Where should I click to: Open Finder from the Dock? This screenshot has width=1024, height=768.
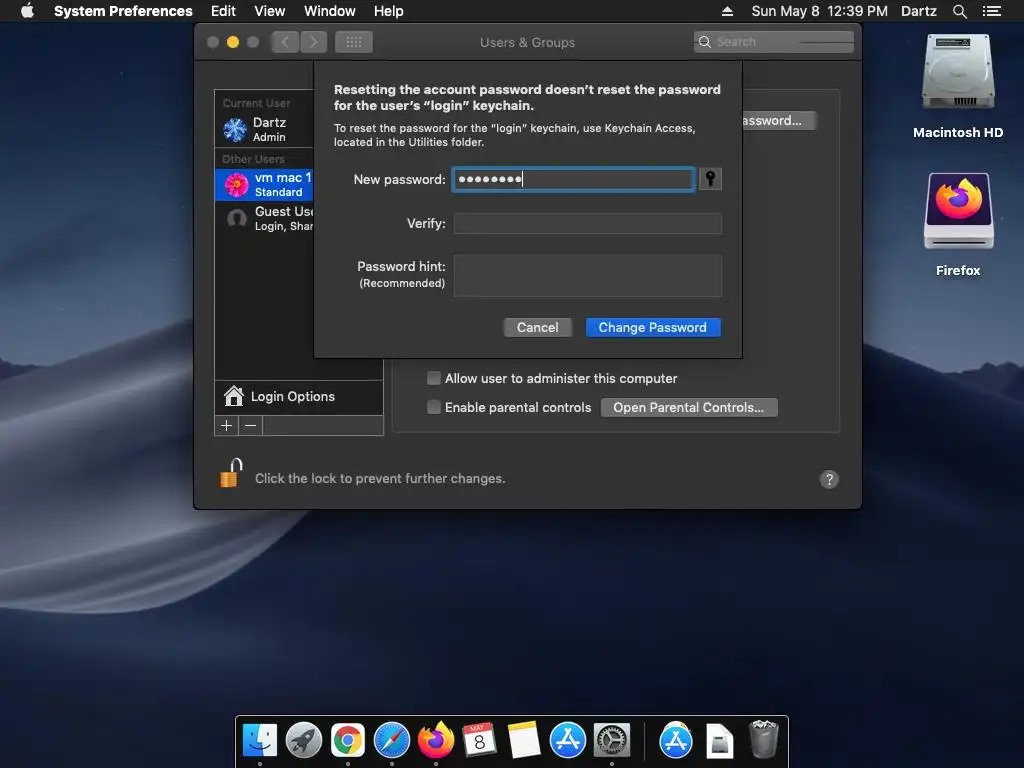[260, 740]
